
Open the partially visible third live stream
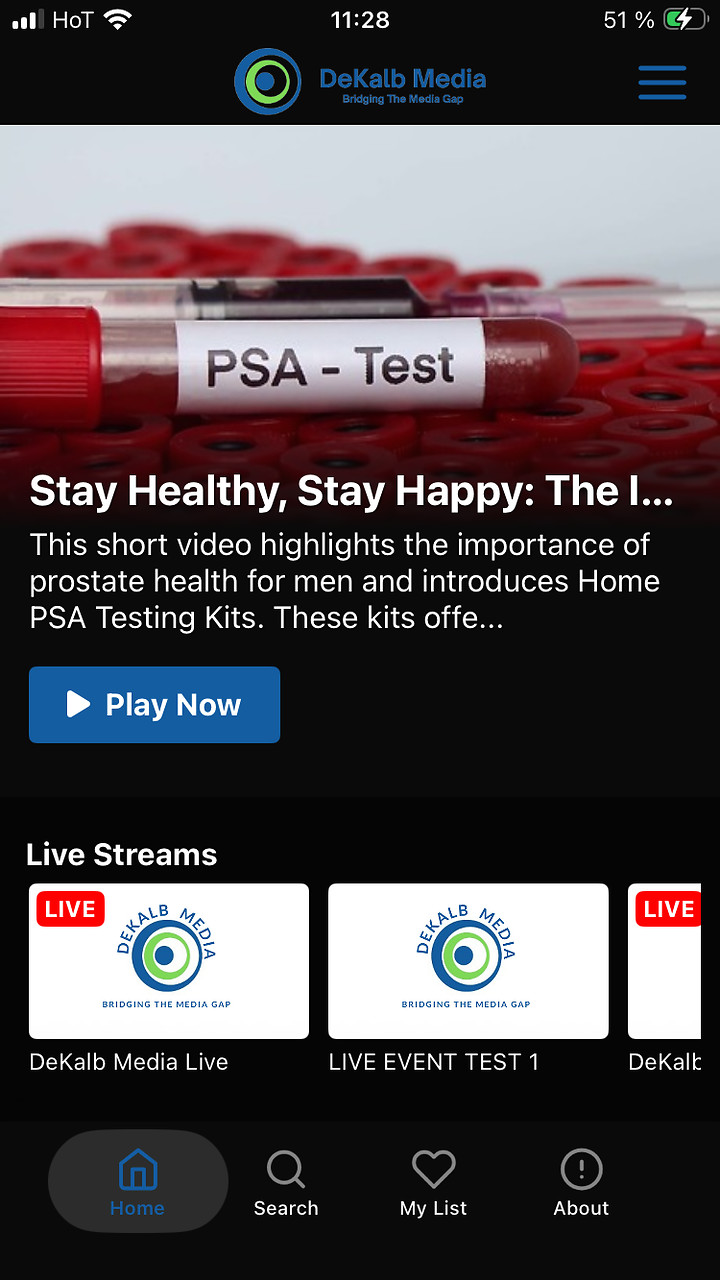coord(664,961)
